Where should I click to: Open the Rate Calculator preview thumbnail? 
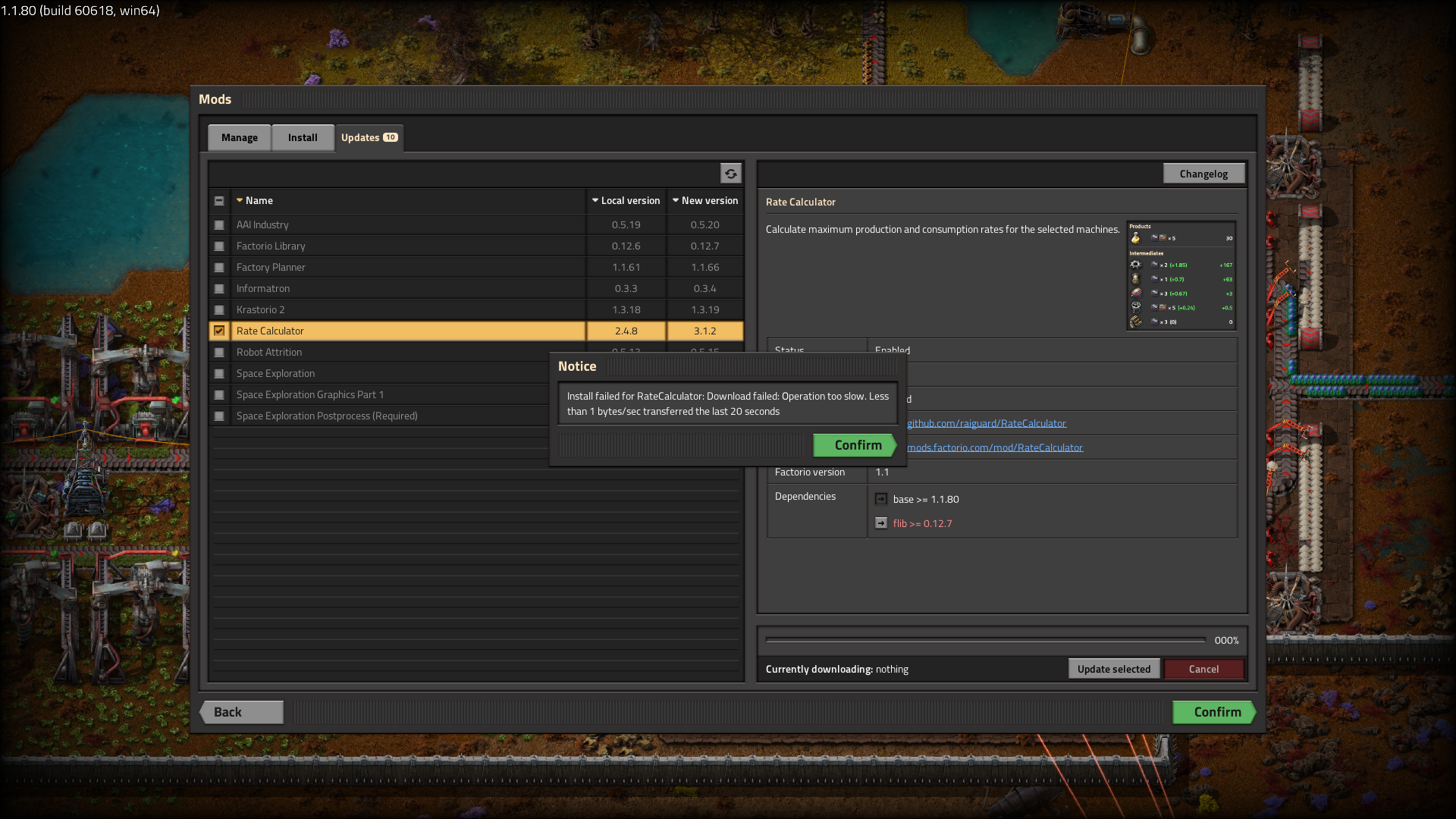[1181, 275]
